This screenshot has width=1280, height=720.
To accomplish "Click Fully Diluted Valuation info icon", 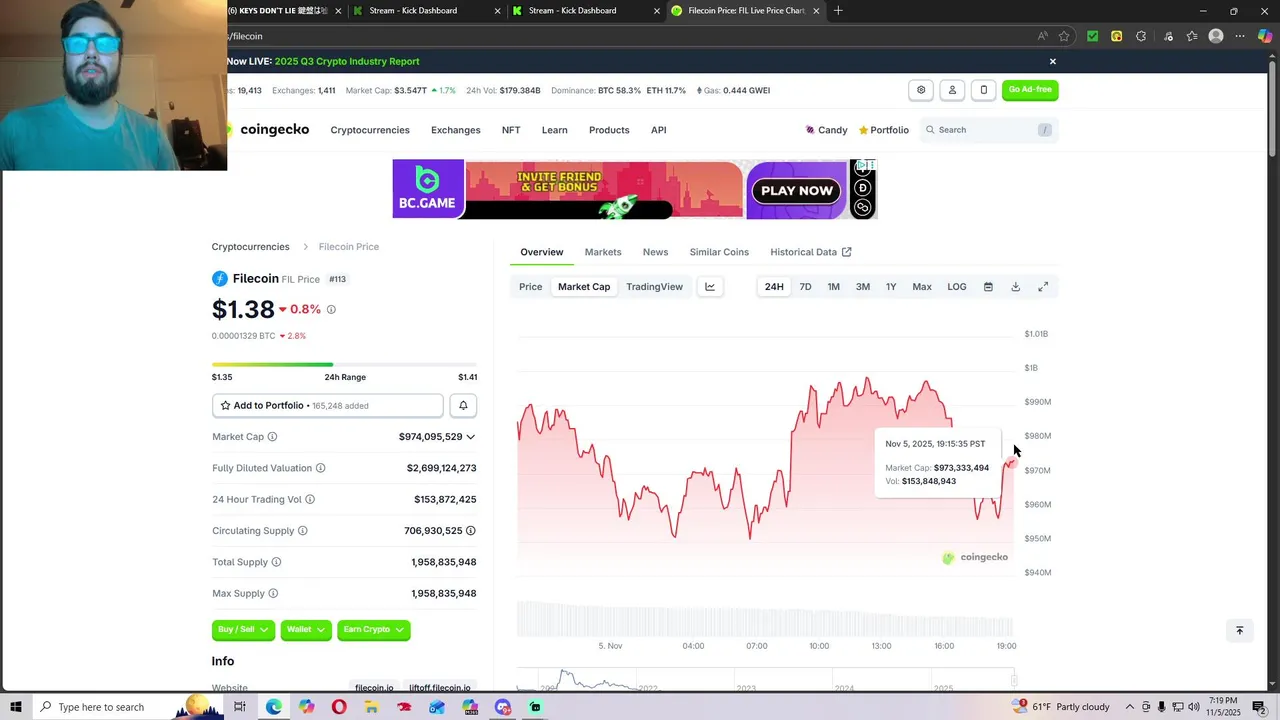I will [x=320, y=468].
